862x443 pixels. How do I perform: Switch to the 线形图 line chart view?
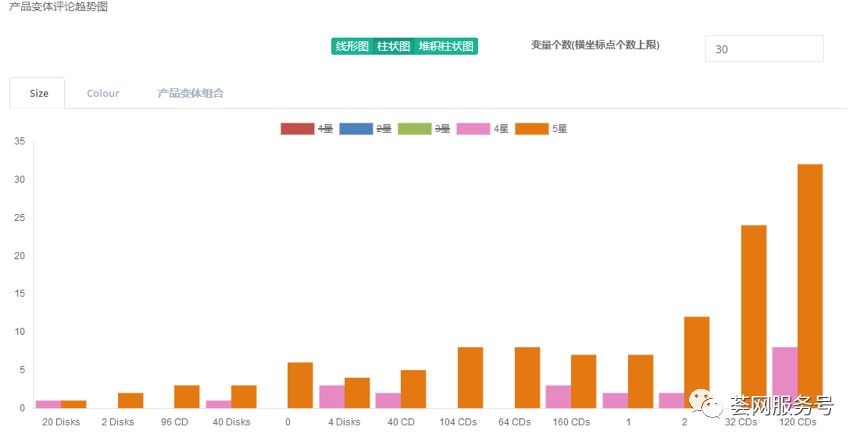[351, 46]
